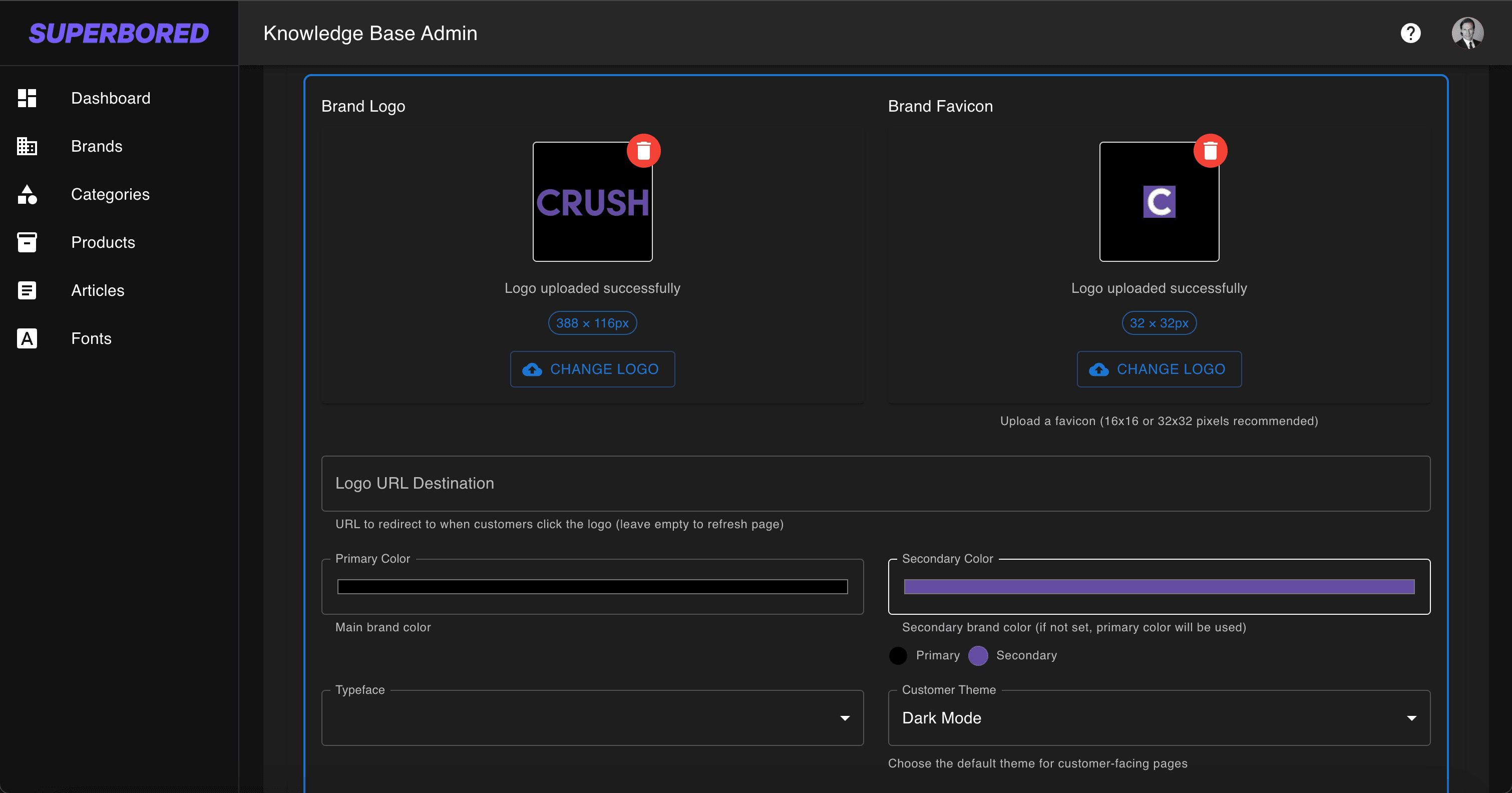
Task: Select the Dashboard icon in the sidebar
Action: click(27, 98)
